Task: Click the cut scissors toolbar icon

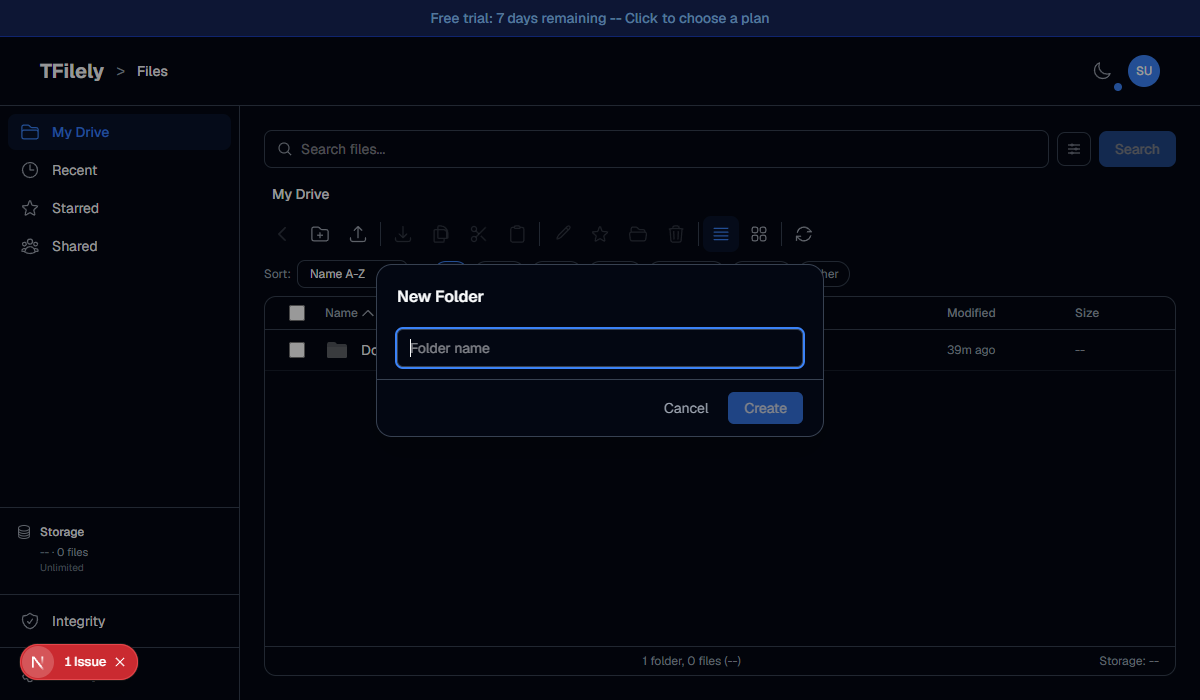Action: point(479,234)
